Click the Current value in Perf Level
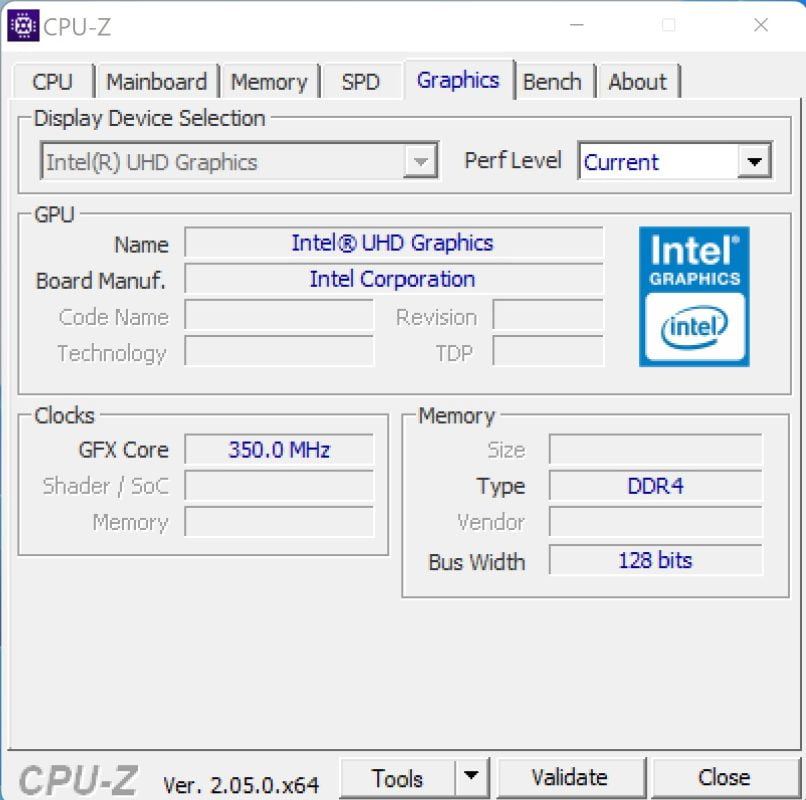 coord(621,162)
